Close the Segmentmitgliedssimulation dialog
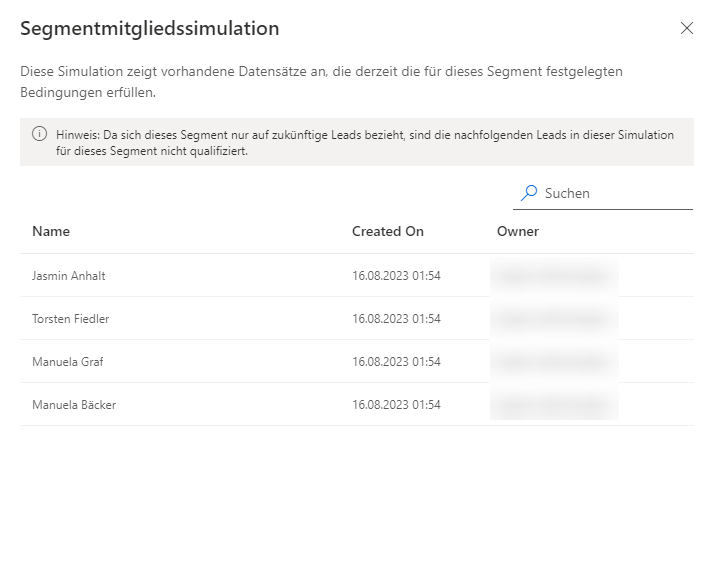The height and width of the screenshot is (563, 721). pyautogui.click(x=687, y=28)
